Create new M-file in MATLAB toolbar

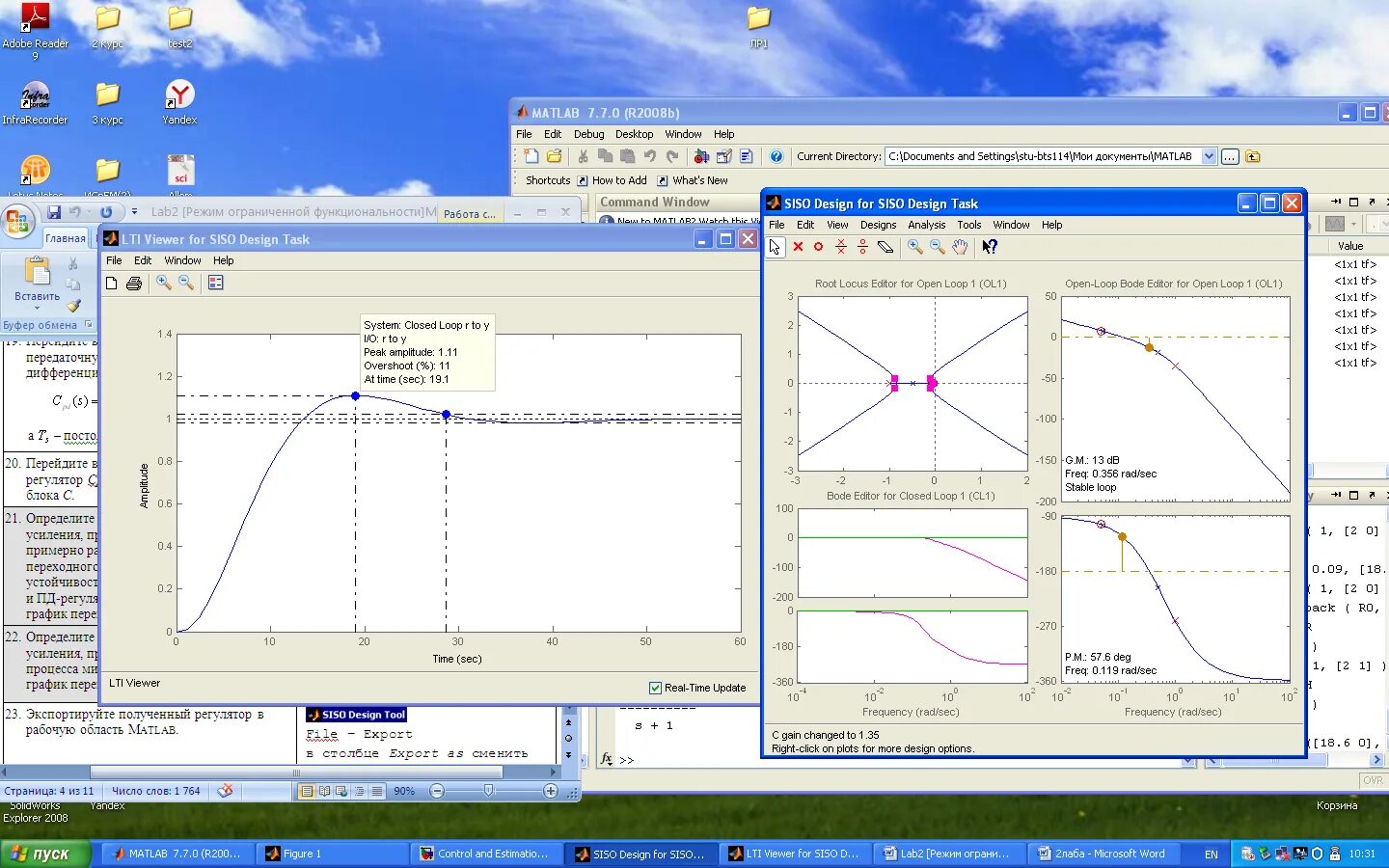(x=531, y=156)
